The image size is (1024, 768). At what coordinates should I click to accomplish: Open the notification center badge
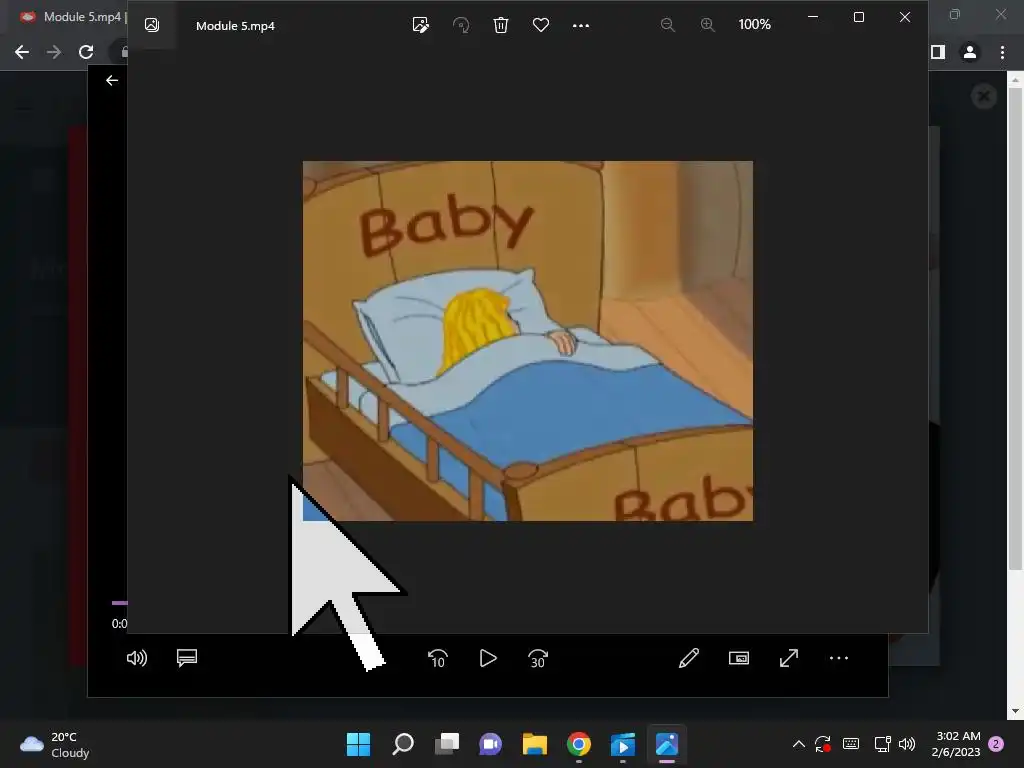tap(996, 744)
